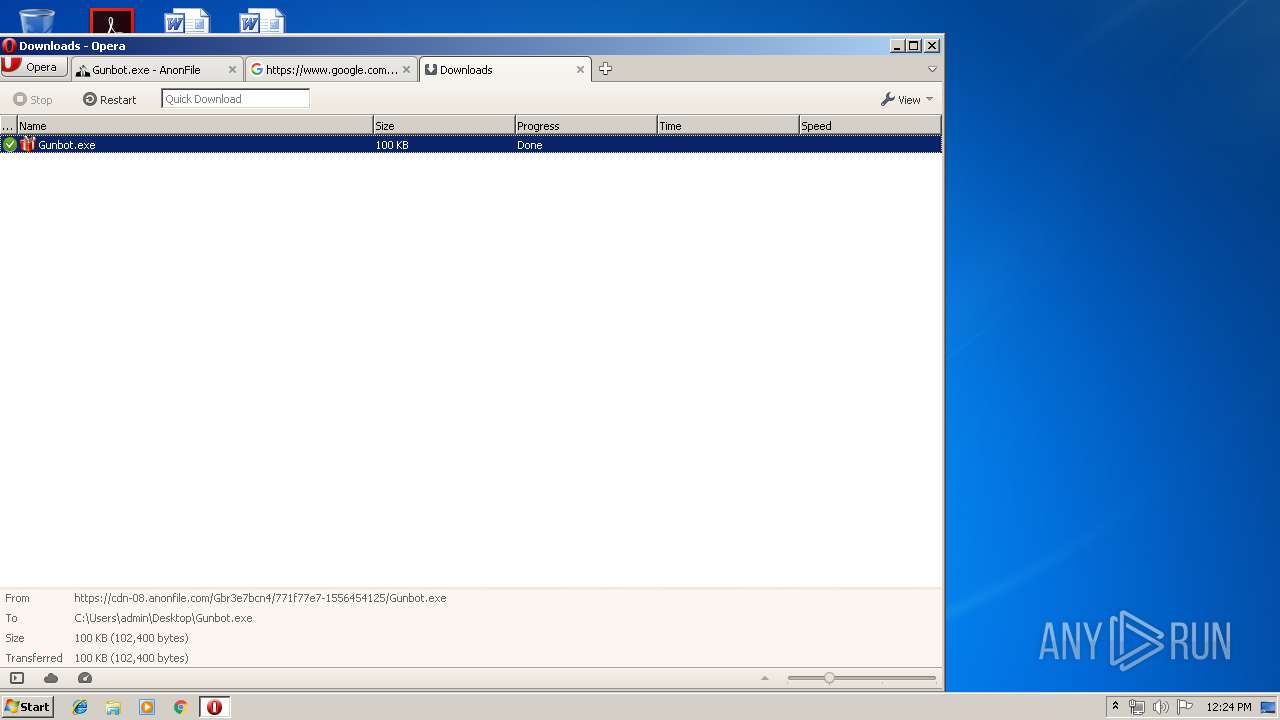Image resolution: width=1280 pixels, height=720 pixels.
Task: Open the Opera main menu button
Action: [x=34, y=67]
